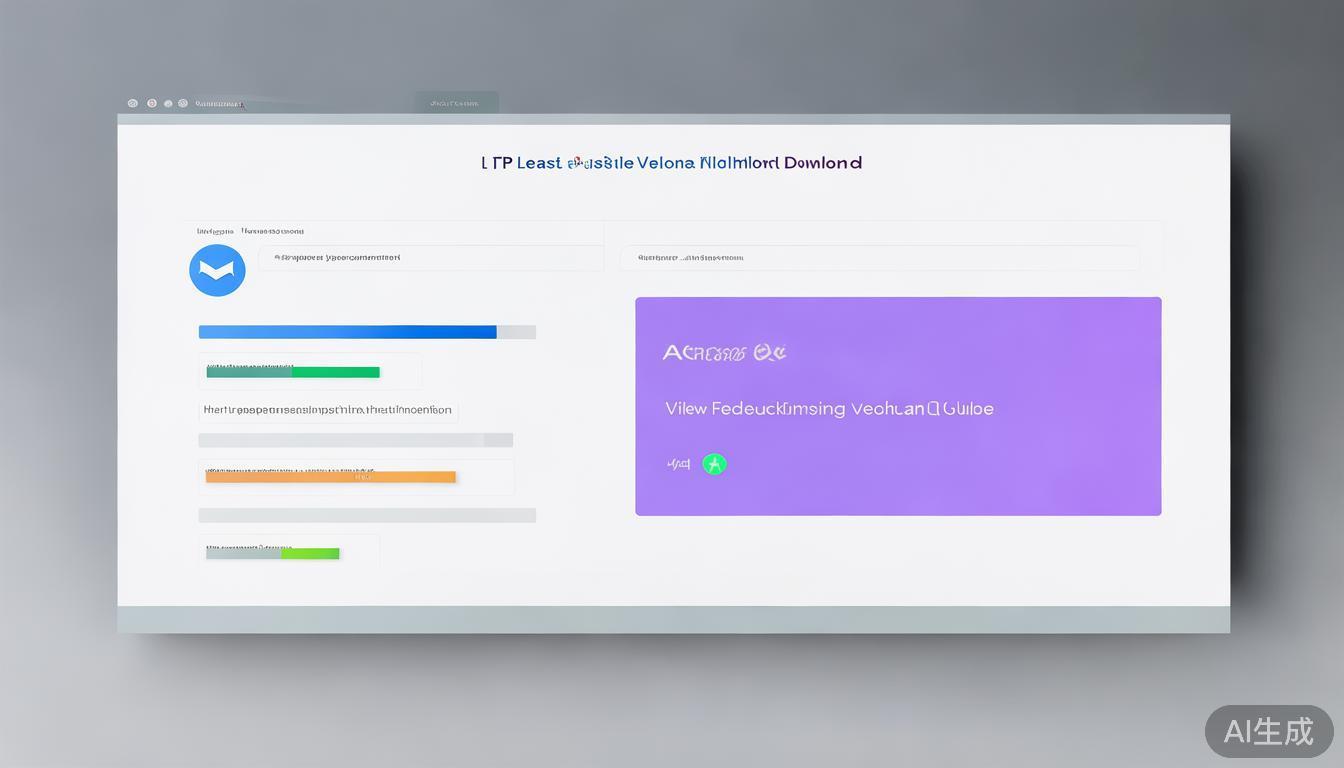Select the gray tab above the window
The width and height of the screenshot is (1344, 768).
[456, 102]
